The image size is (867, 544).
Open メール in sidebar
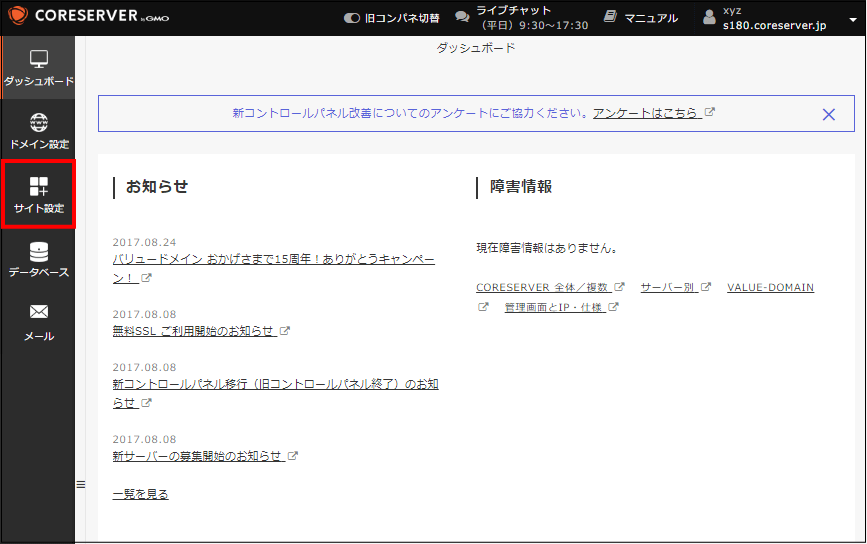38,323
